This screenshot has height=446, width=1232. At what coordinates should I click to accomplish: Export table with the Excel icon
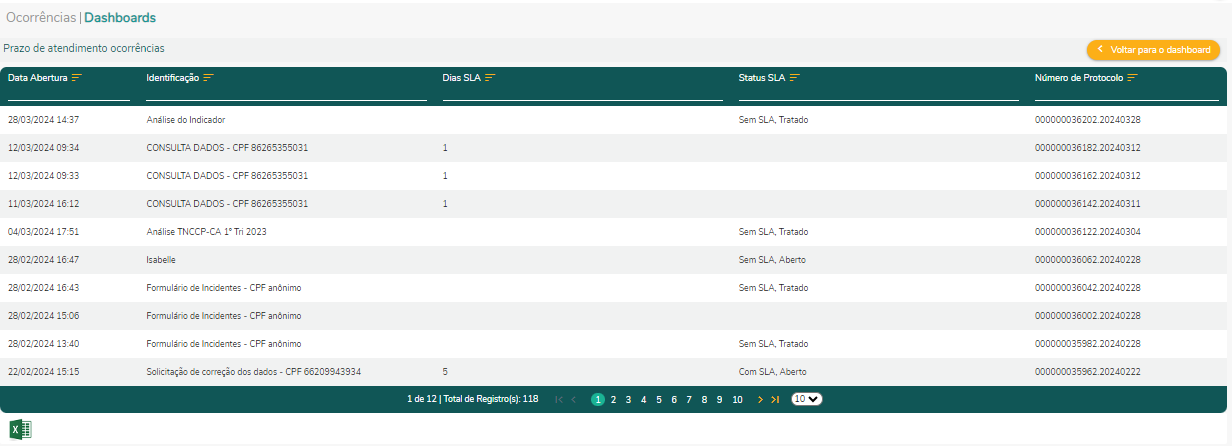click(x=21, y=429)
